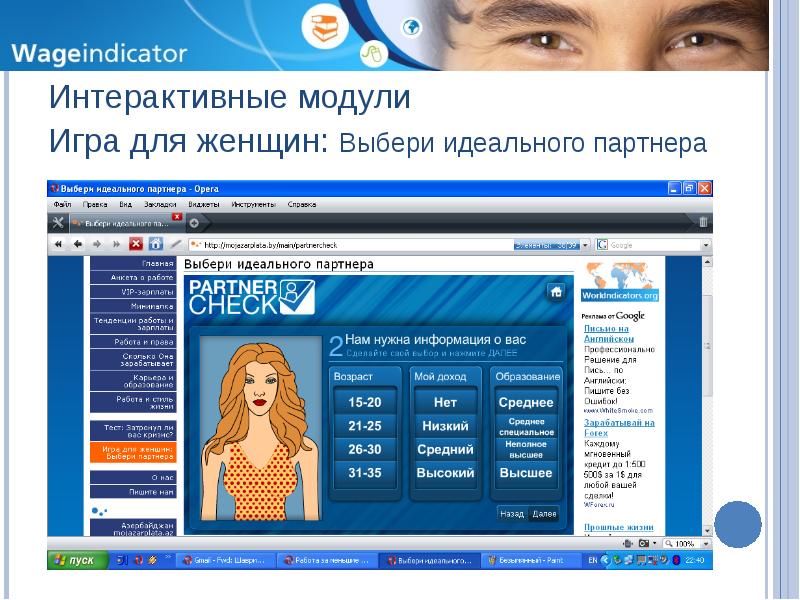Screen dimensions: 800x600
Task: Select age range 21-25
Action: [x=364, y=426]
